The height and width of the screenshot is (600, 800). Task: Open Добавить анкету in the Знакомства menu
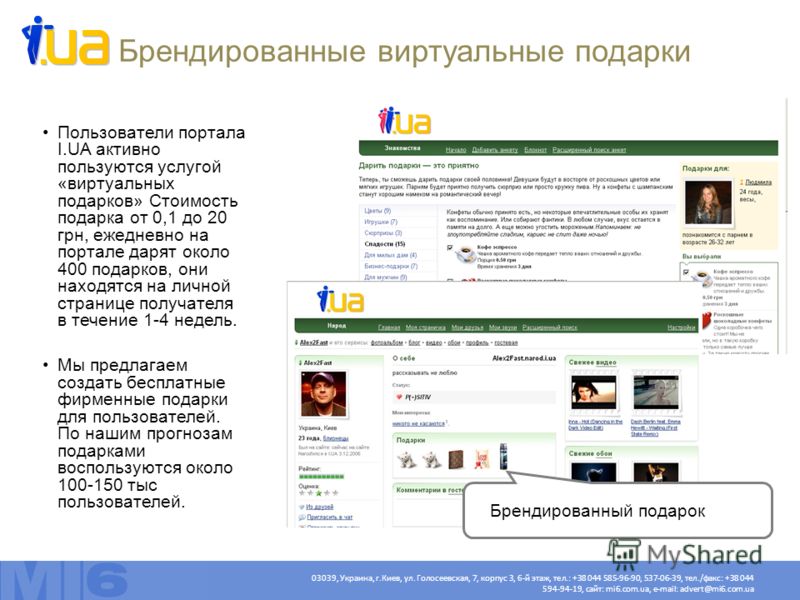494,150
